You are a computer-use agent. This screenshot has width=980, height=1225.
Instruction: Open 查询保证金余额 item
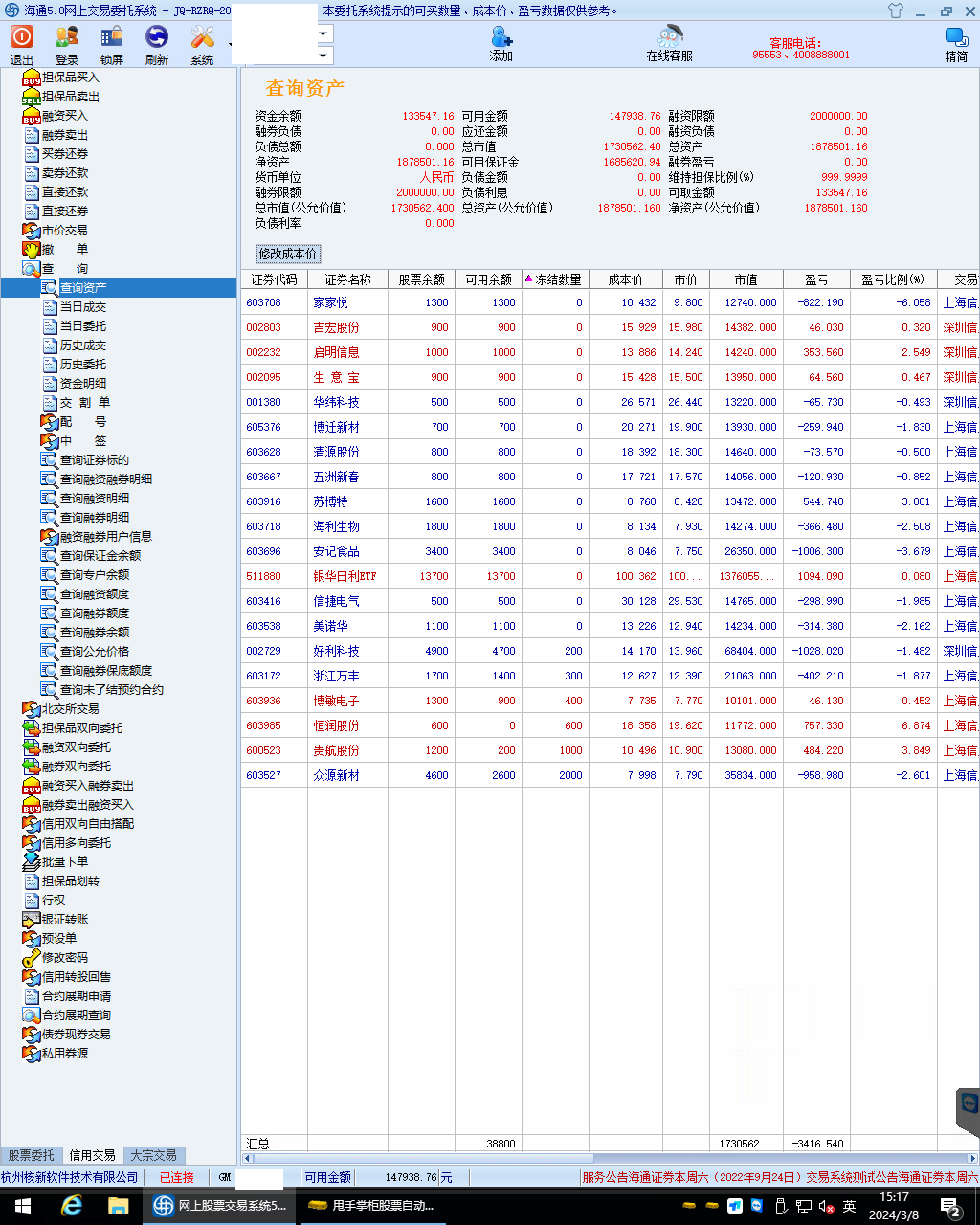tap(100, 555)
